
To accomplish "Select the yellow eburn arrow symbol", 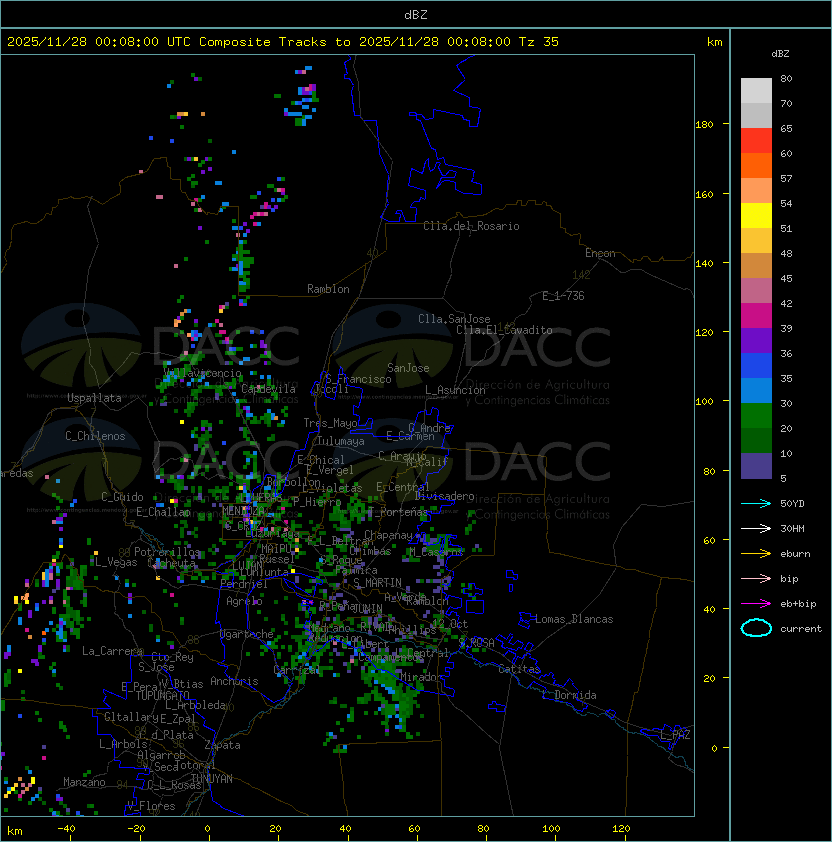I will pyautogui.click(x=756, y=554).
